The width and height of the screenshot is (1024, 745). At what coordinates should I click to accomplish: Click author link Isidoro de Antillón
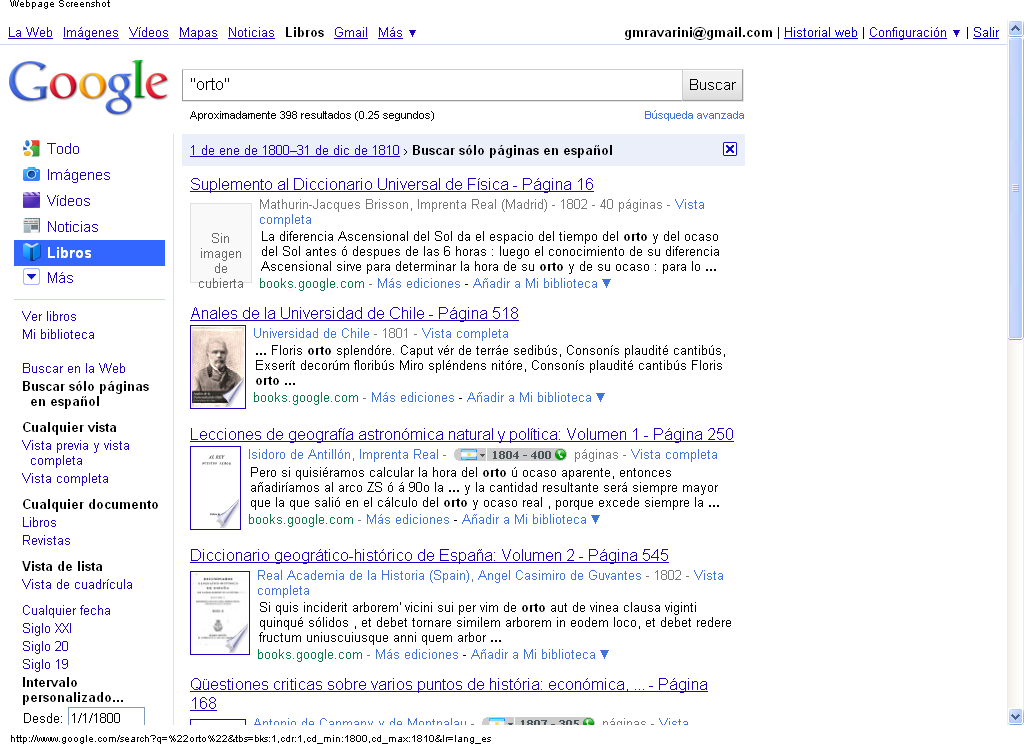(x=300, y=454)
